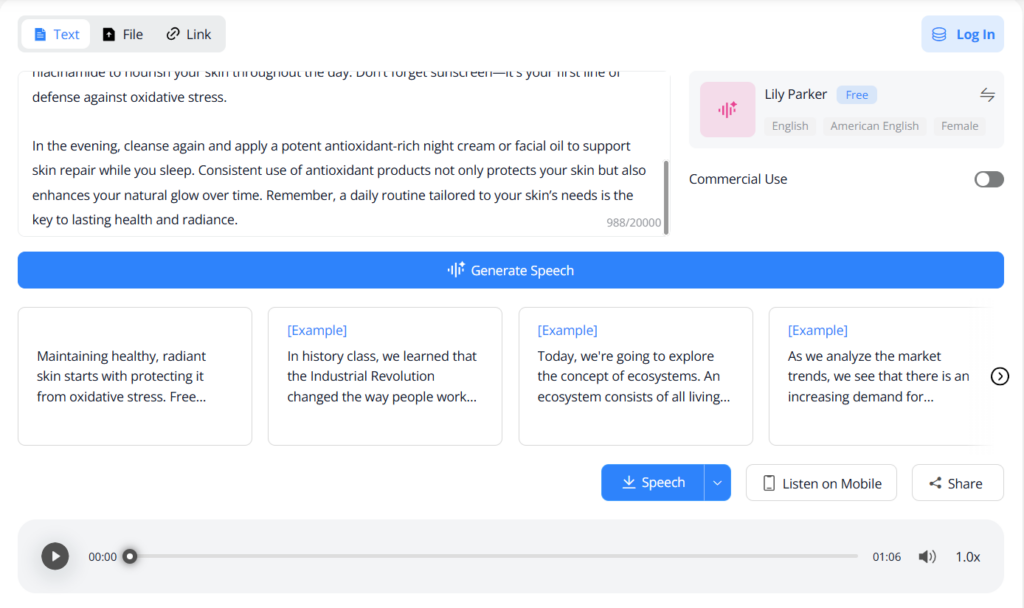Open Listen on Mobile
The height and width of the screenshot is (608, 1024).
(821, 482)
